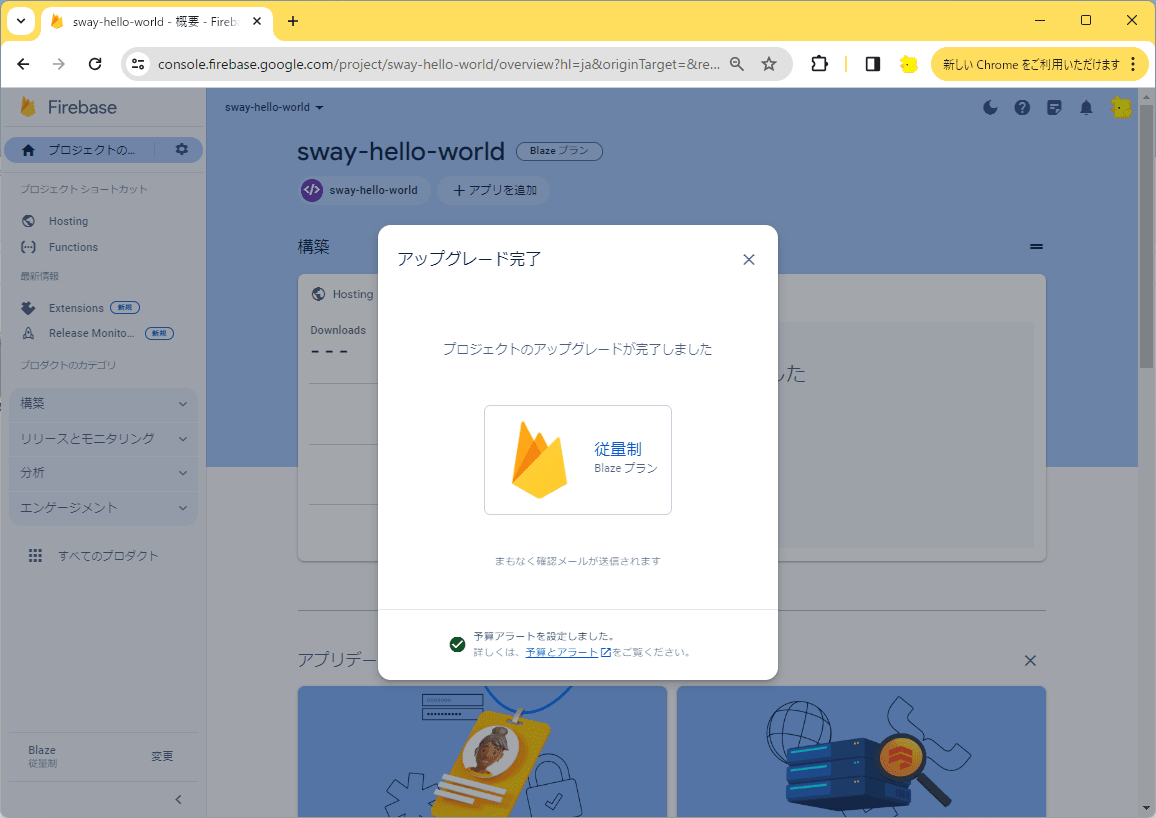Click the Release Monitoring icon in sidebar
This screenshot has height=818, width=1156.
28,333
